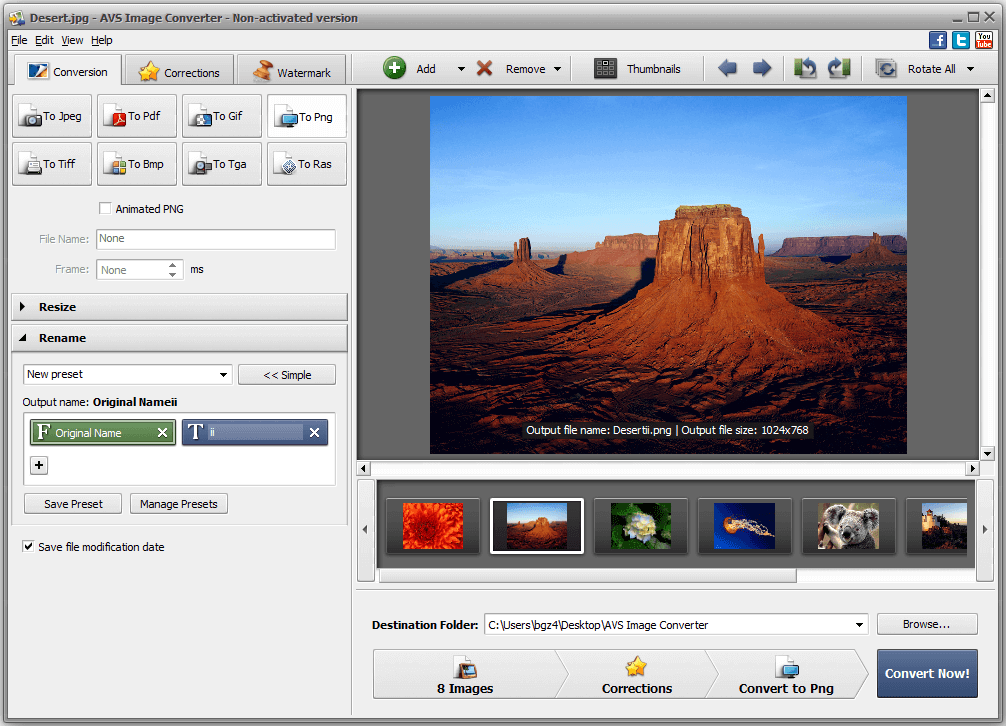This screenshot has width=1006, height=726.
Task: Click the preview scroll up arrow
Action: (x=987, y=96)
